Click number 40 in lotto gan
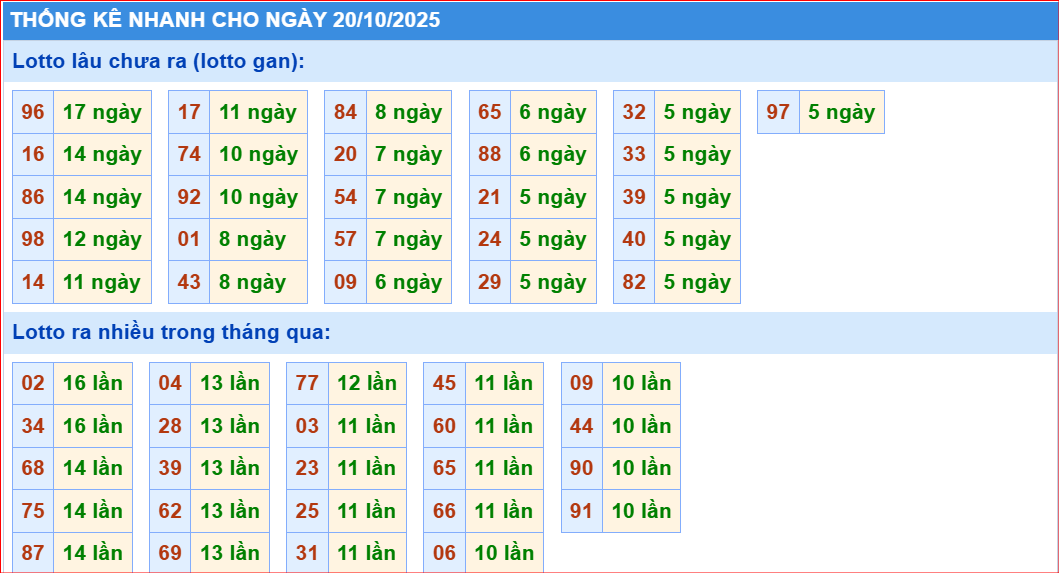This screenshot has height=573, width=1059. click(634, 239)
